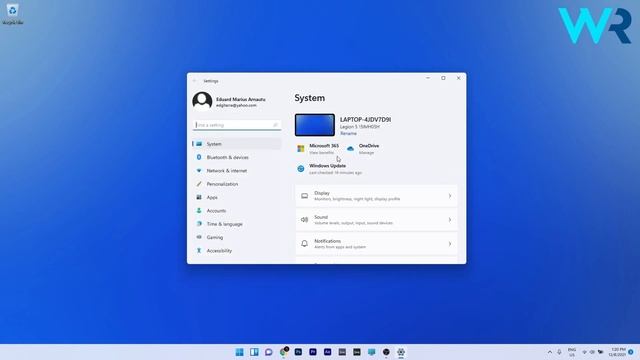This screenshot has height=360, width=640.
Task: Click the chevron on the Notifications row
Action: [x=450, y=244]
